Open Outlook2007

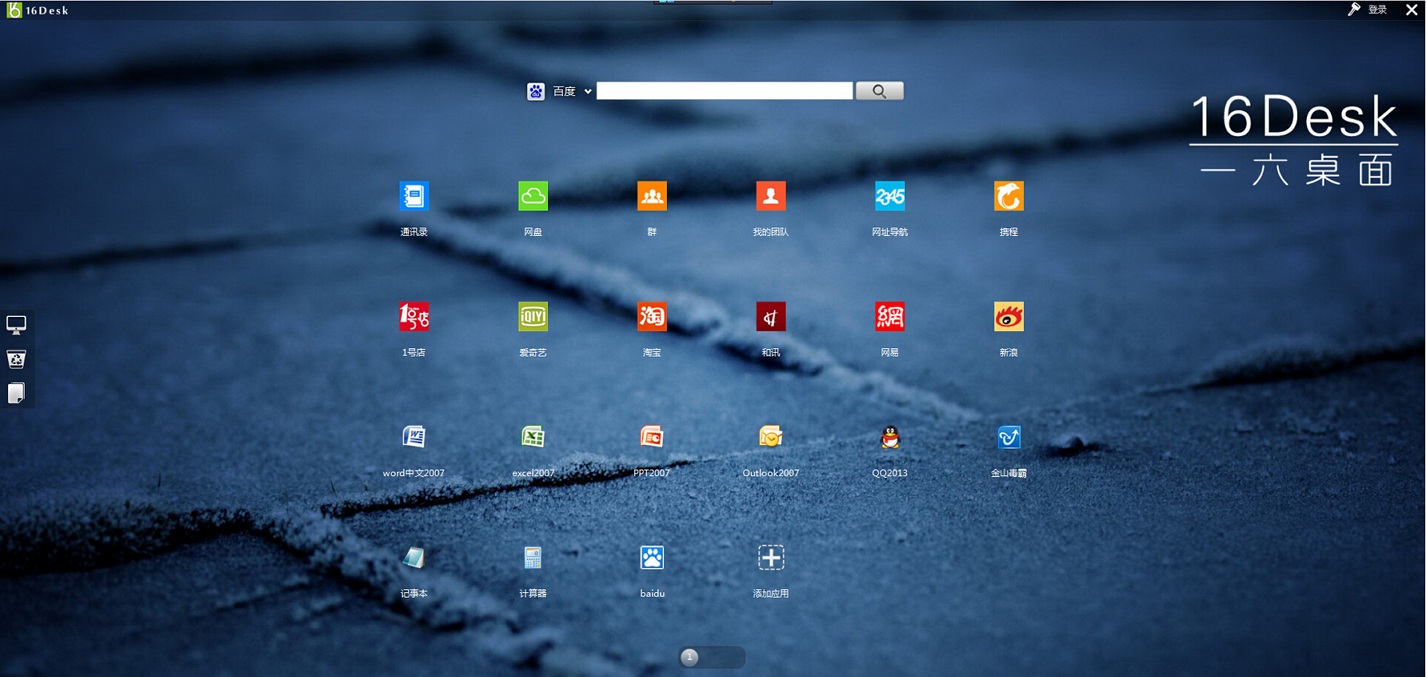click(770, 436)
